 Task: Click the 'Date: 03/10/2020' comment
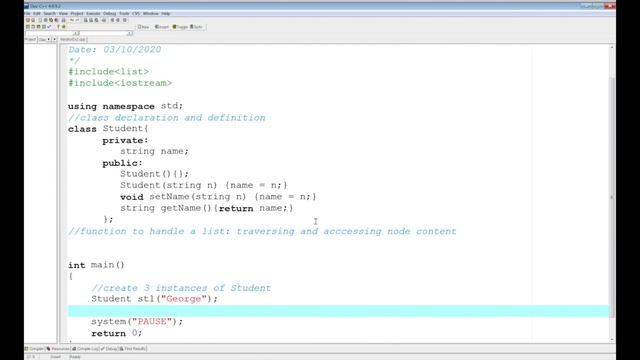pos(115,49)
